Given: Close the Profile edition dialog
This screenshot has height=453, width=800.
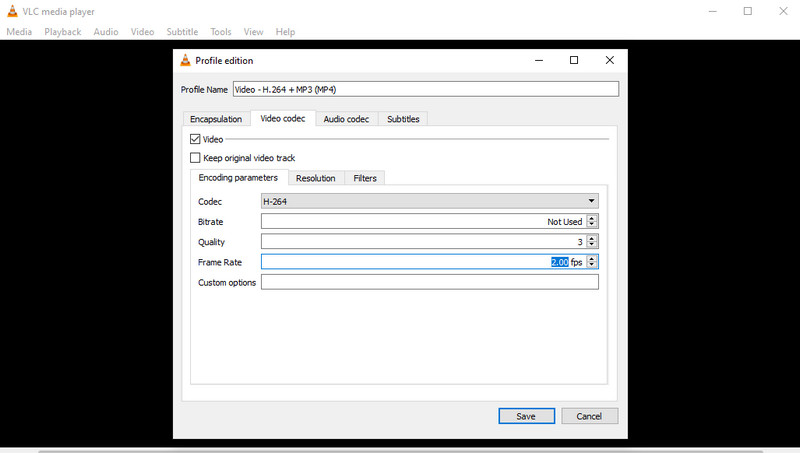Looking at the screenshot, I should tap(609, 60).
